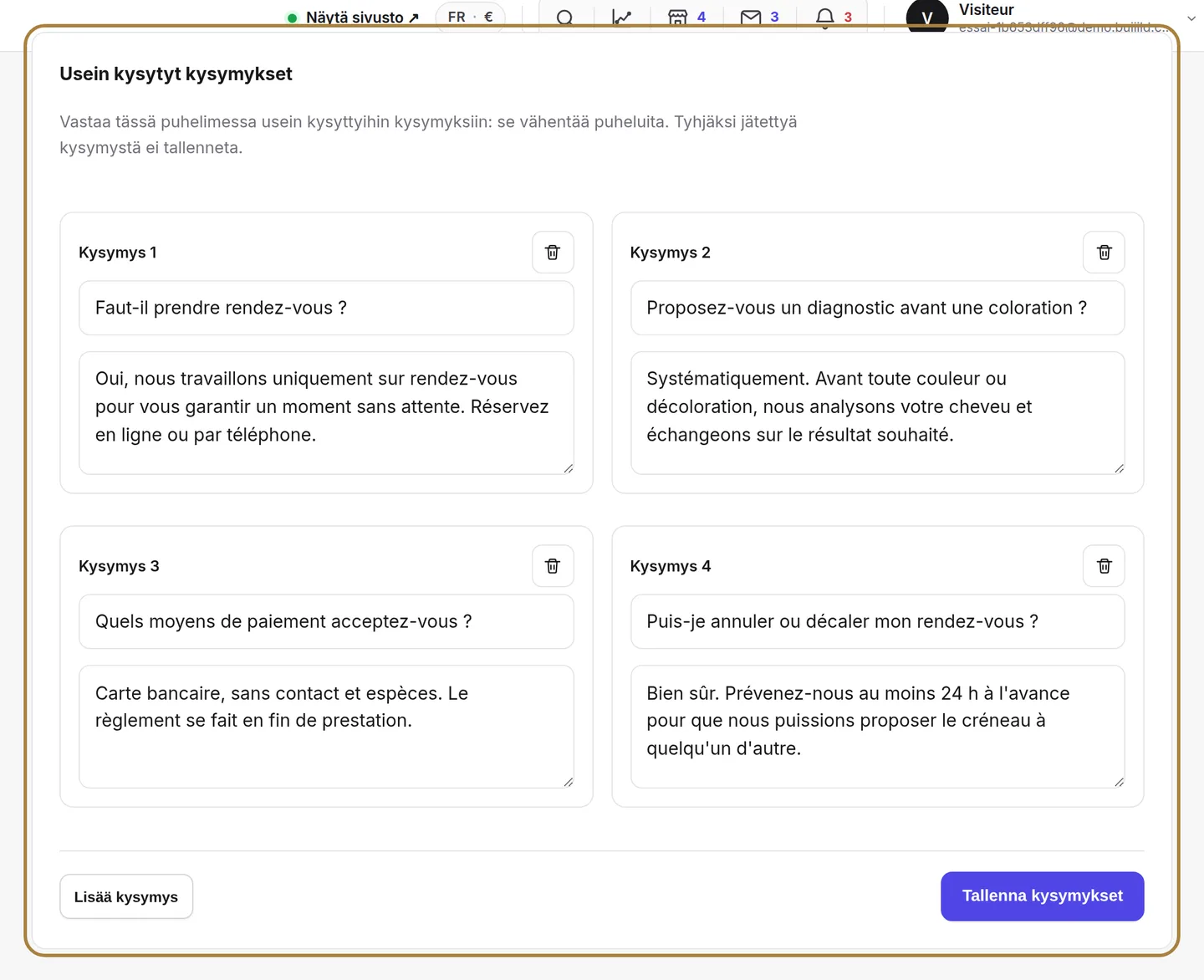Screen dimensions: 1204x980
Task: Focus the answer starting "Carte bancaire, sans contact"
Action: (326, 727)
